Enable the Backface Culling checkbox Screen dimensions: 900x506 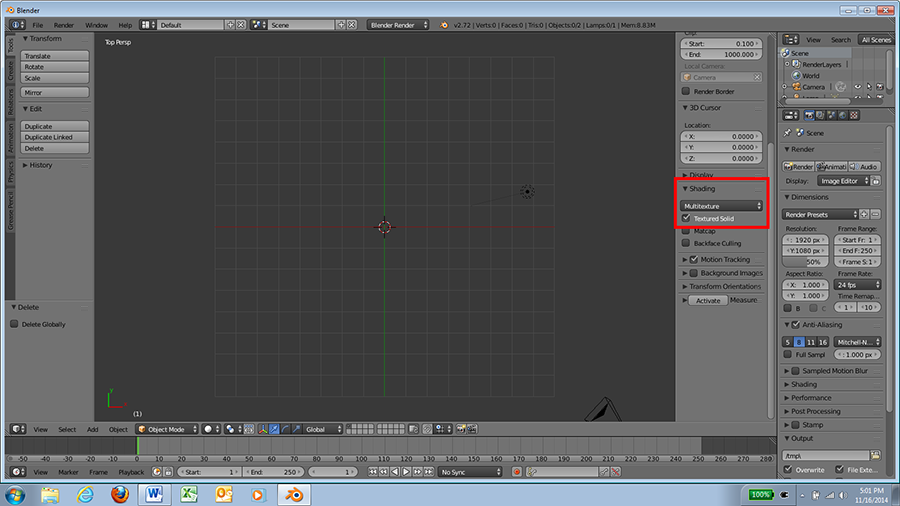686,243
